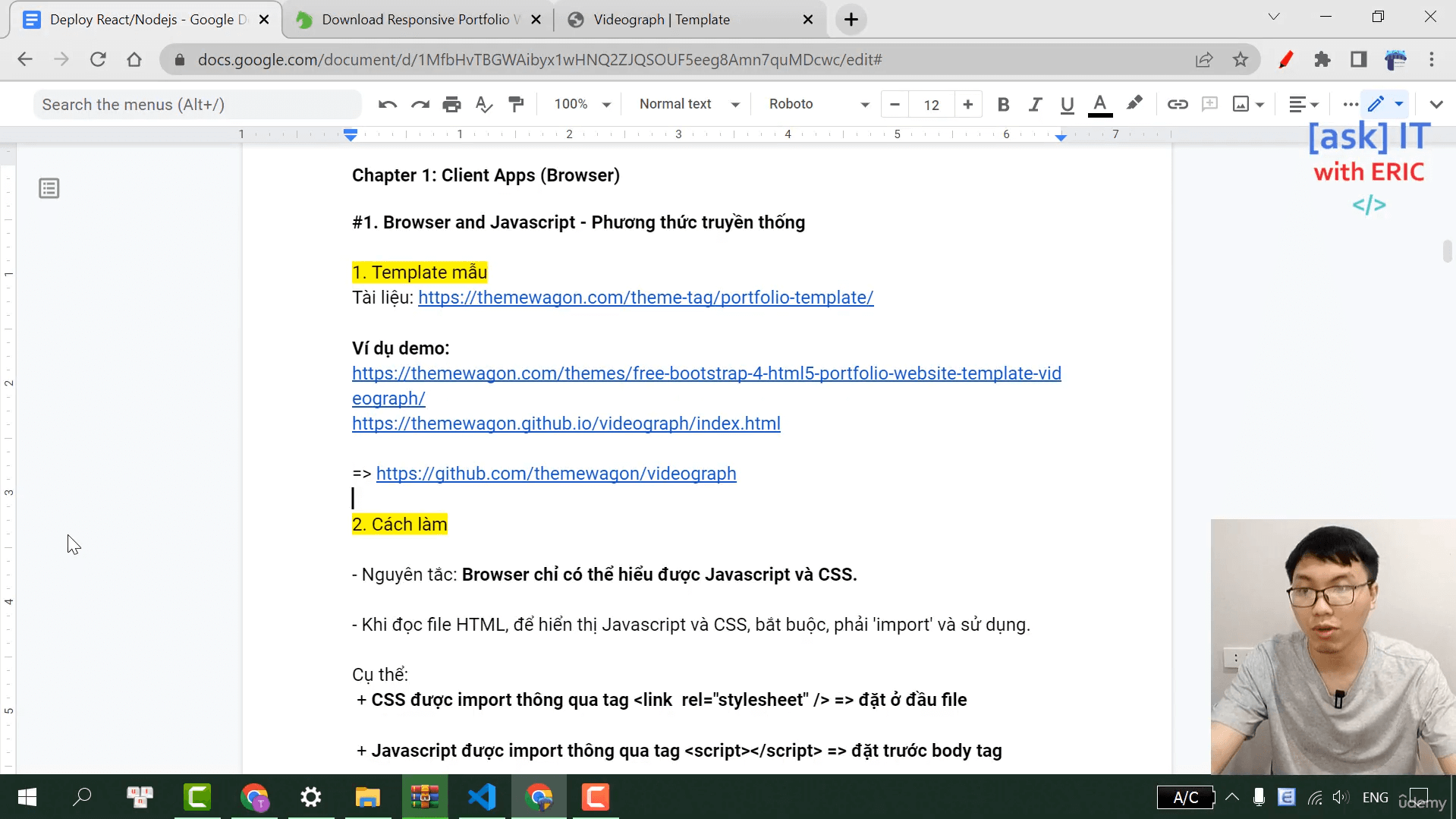Click the Undo icon in the toolbar
Viewport: 1456px width, 819px height.
pyautogui.click(x=388, y=104)
